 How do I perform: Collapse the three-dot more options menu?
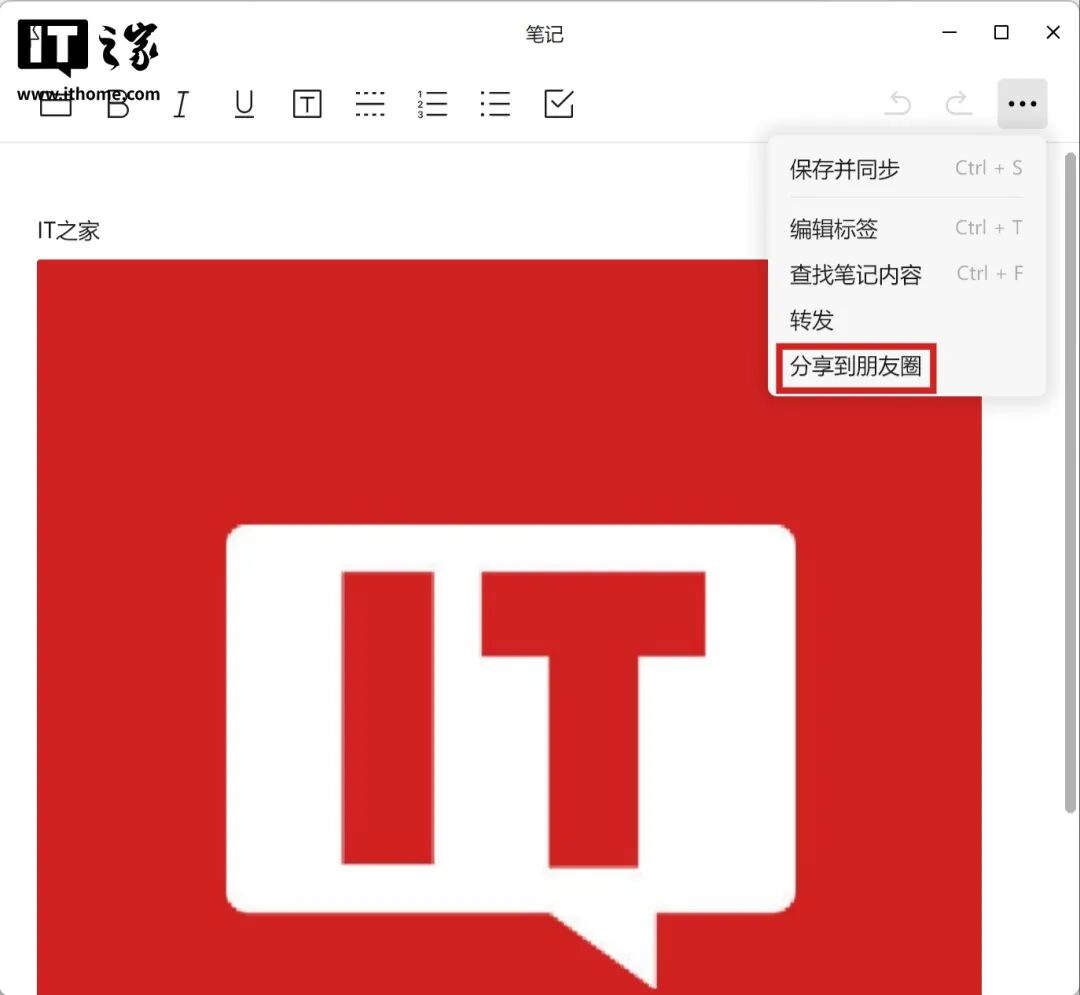pyautogui.click(x=1022, y=104)
